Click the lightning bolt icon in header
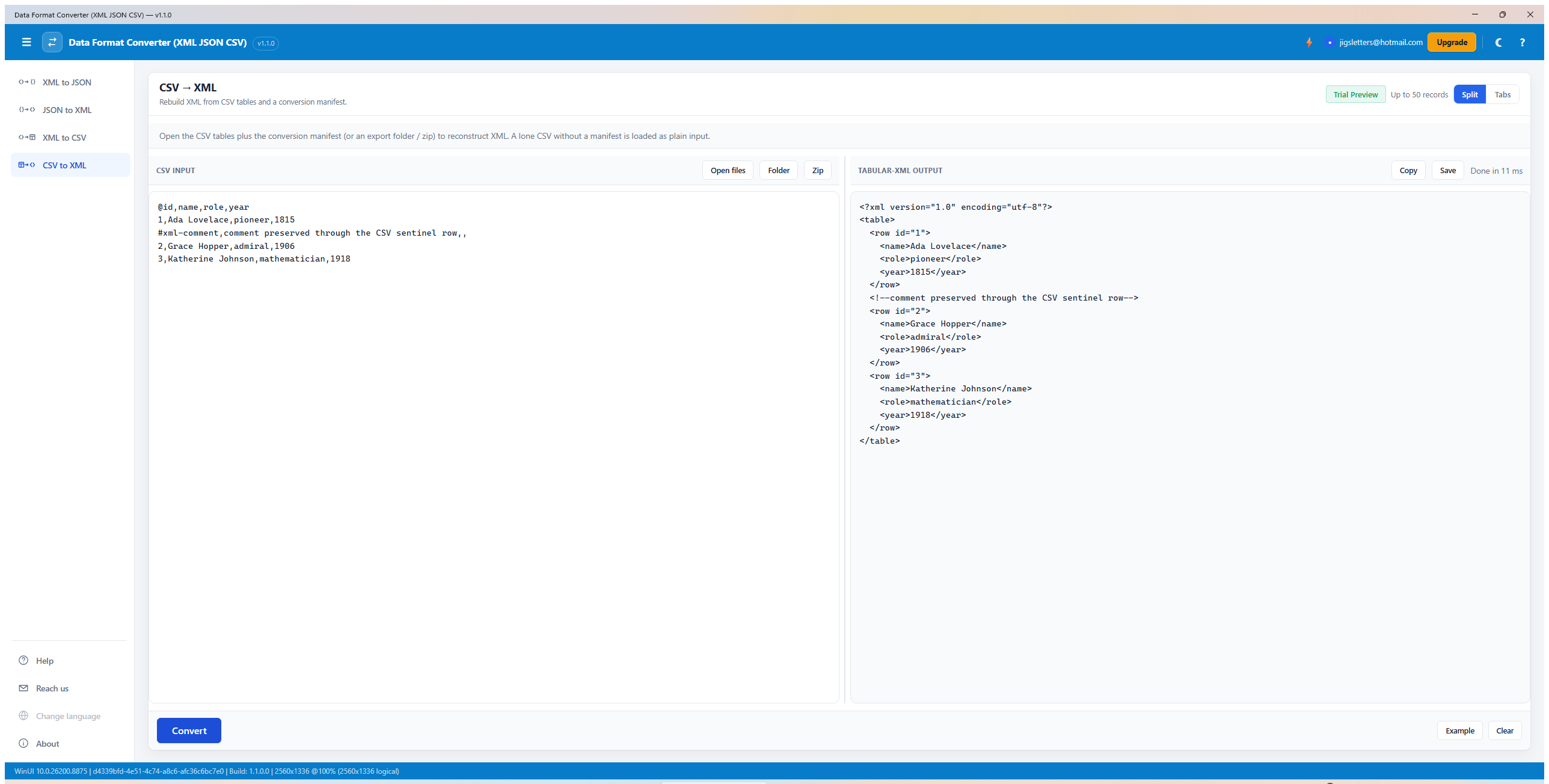The height and width of the screenshot is (784, 1549). (1309, 42)
